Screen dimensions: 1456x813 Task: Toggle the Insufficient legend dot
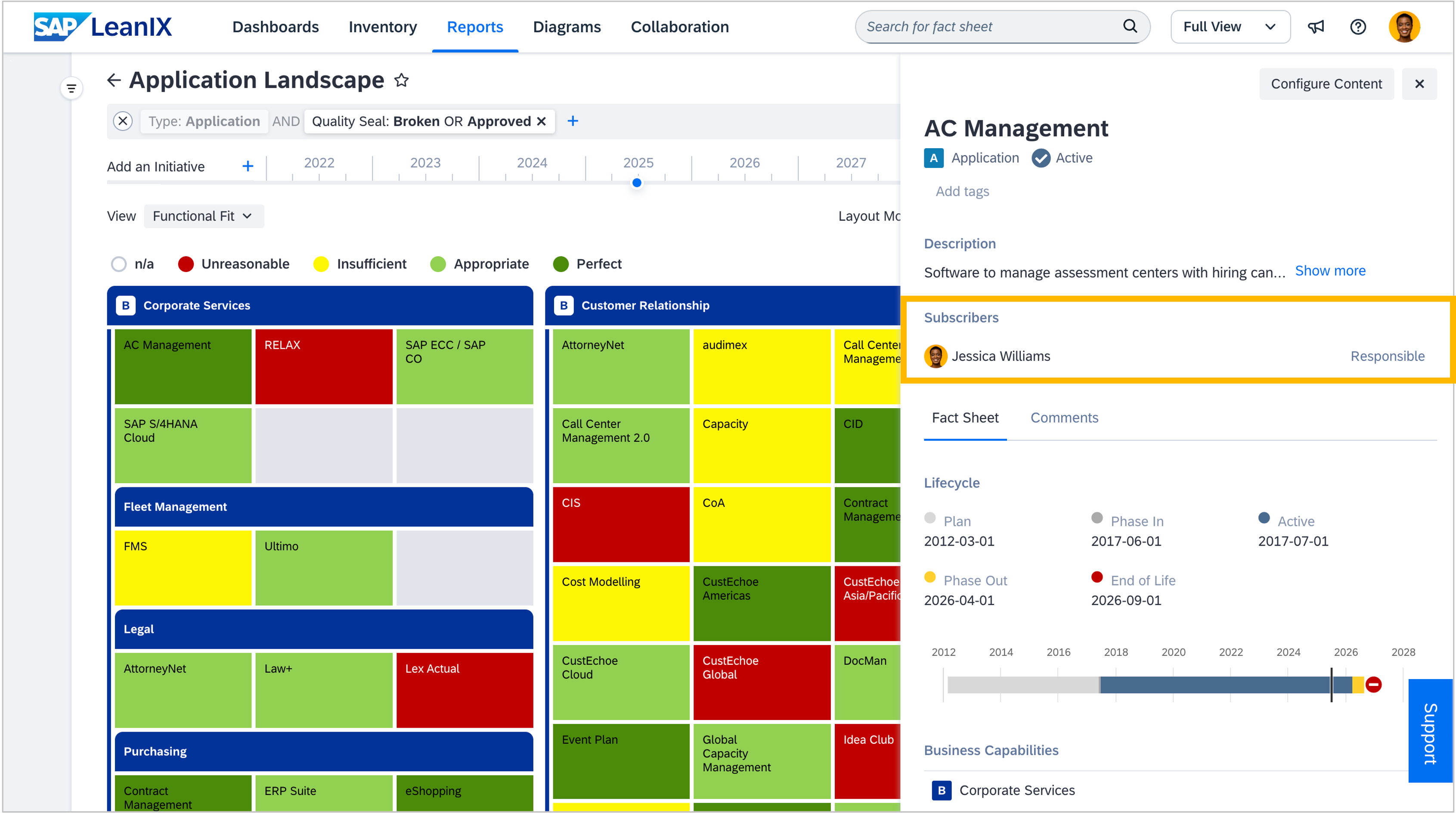pos(321,264)
